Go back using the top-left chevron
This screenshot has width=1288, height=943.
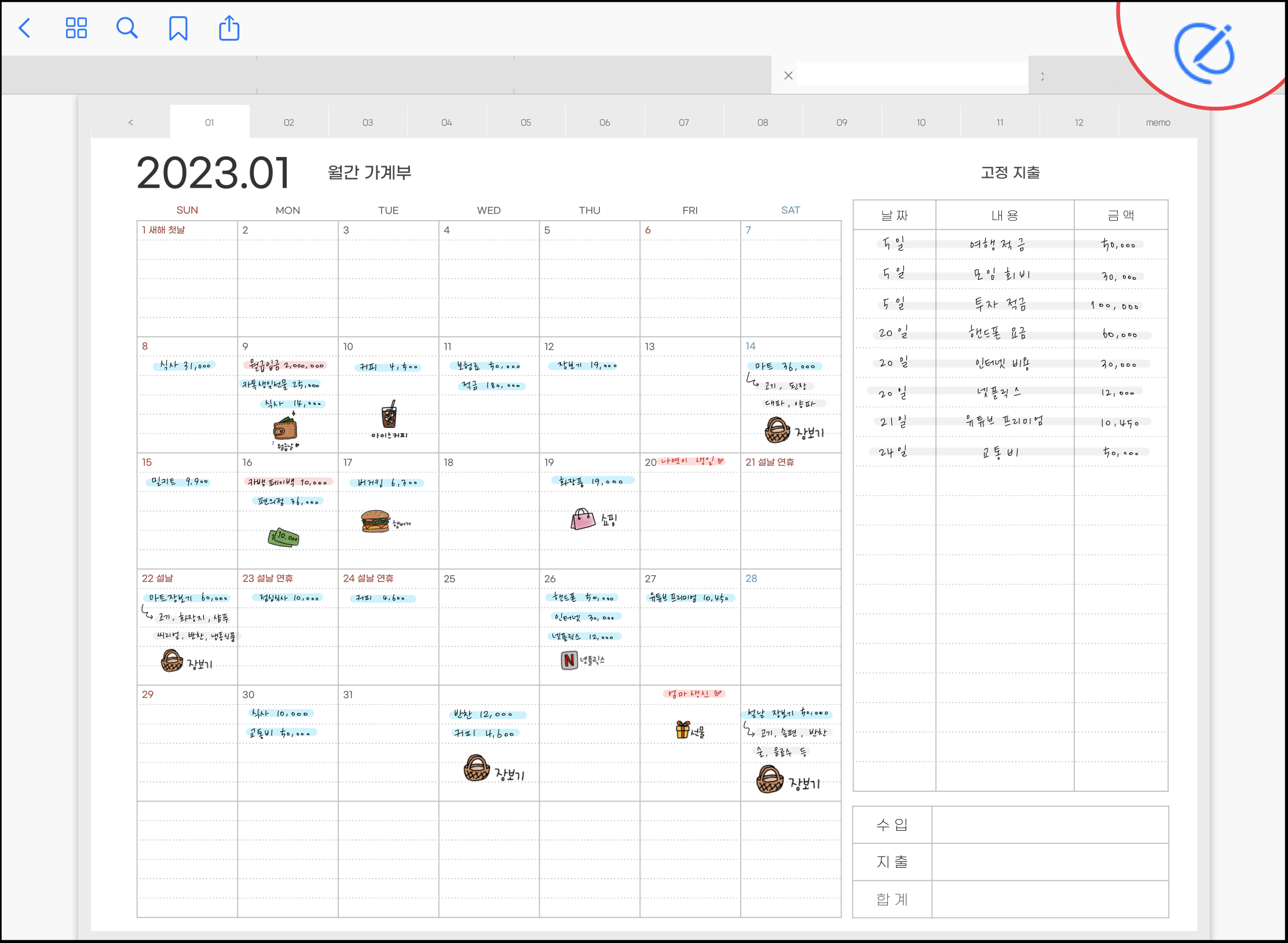[x=24, y=28]
